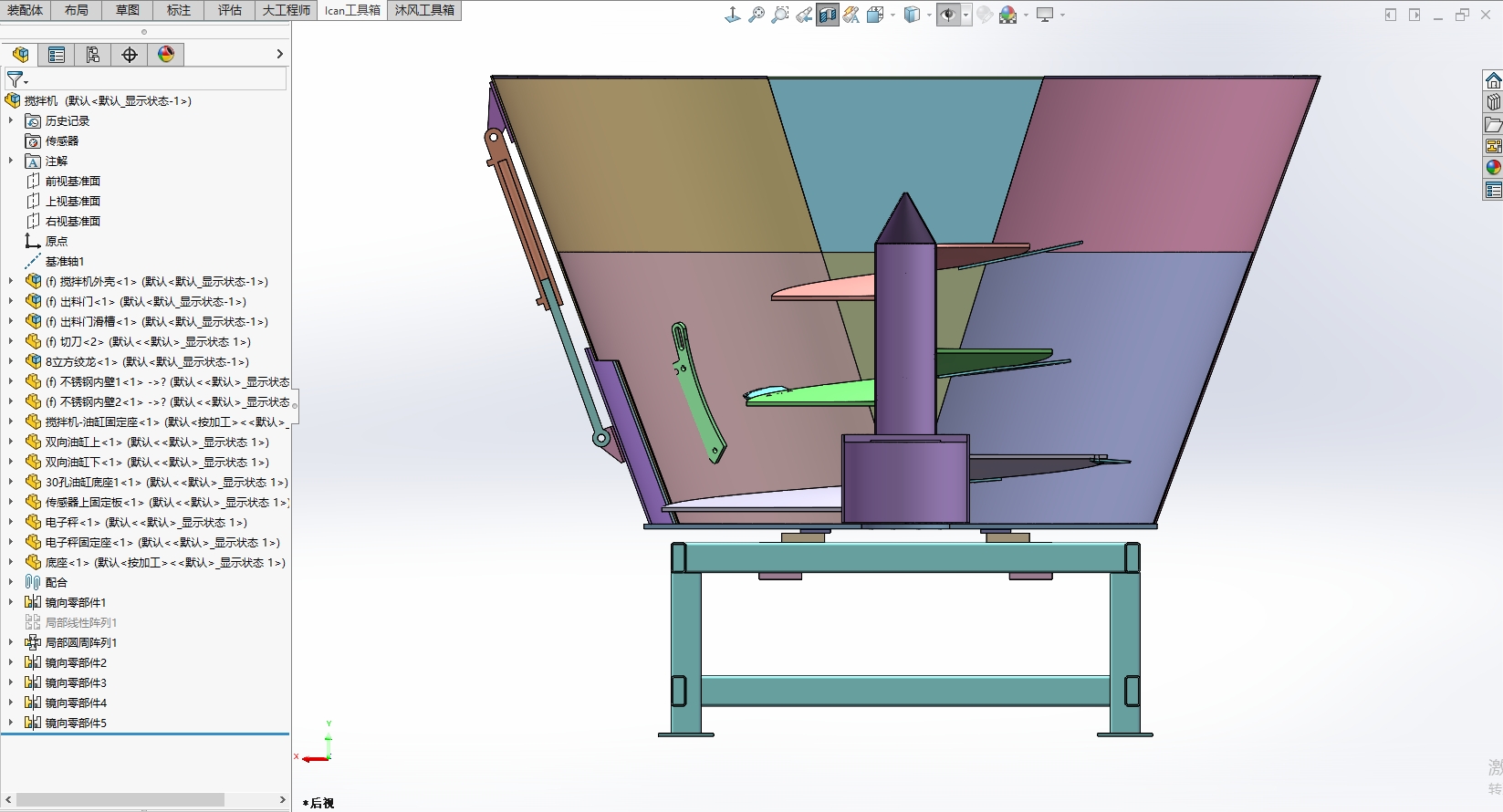This screenshot has height=812, width=1503.
Task: Switch to the 评估 tab
Action: pos(230,10)
